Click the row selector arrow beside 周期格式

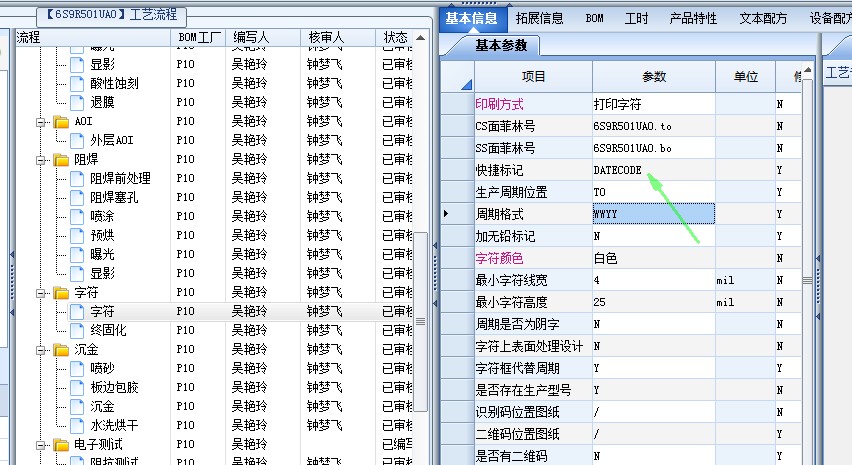[446, 214]
